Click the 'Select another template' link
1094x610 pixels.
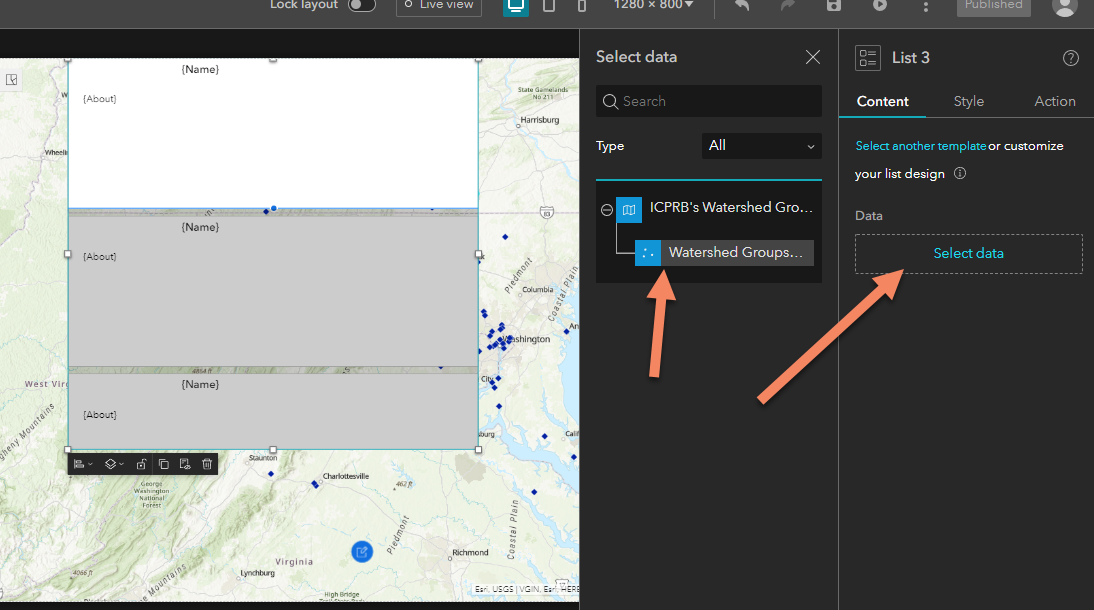click(x=920, y=146)
